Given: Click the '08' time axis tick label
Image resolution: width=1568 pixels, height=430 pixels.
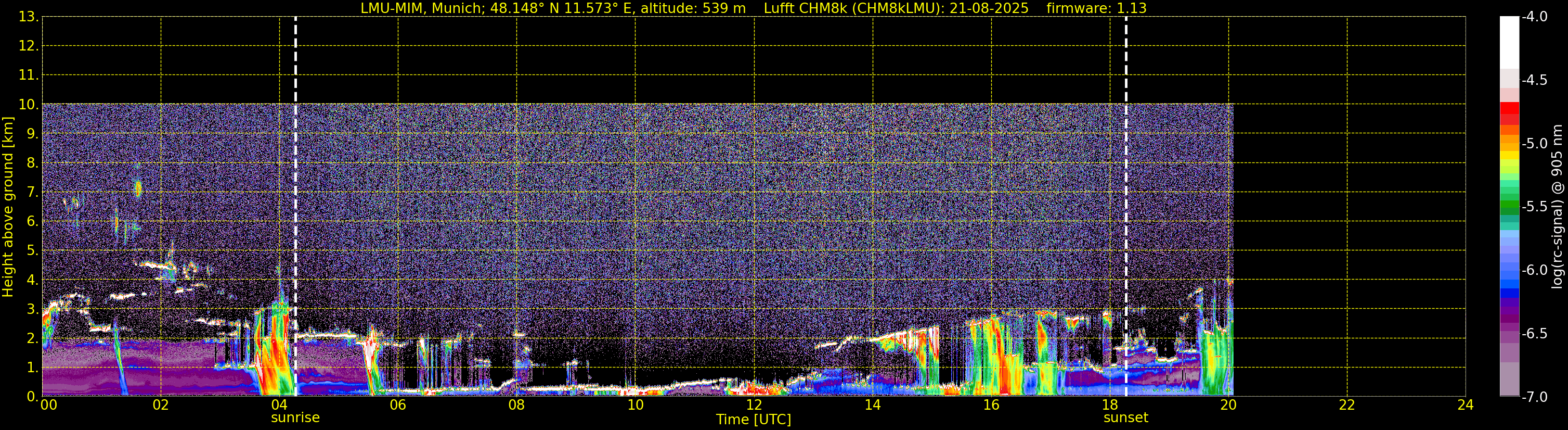Looking at the screenshot, I should pyautogui.click(x=517, y=405).
